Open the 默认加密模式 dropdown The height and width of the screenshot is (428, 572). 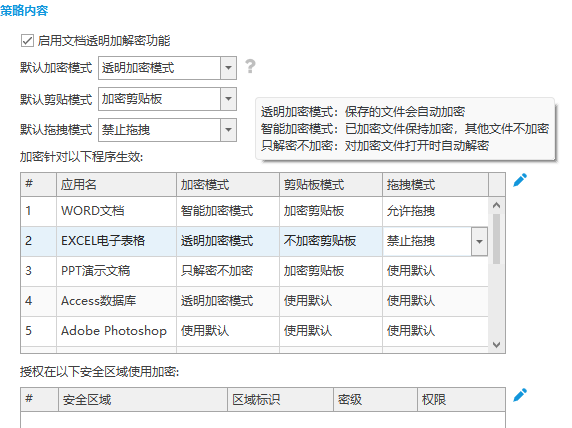click(228, 68)
